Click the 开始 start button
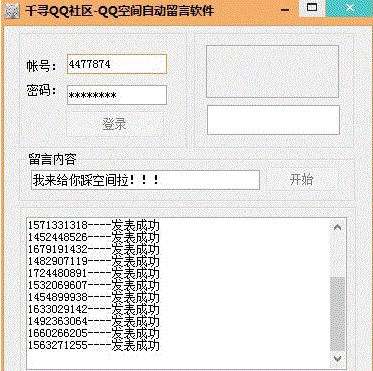Image resolution: width=373 pixels, height=371 pixels. click(x=302, y=180)
